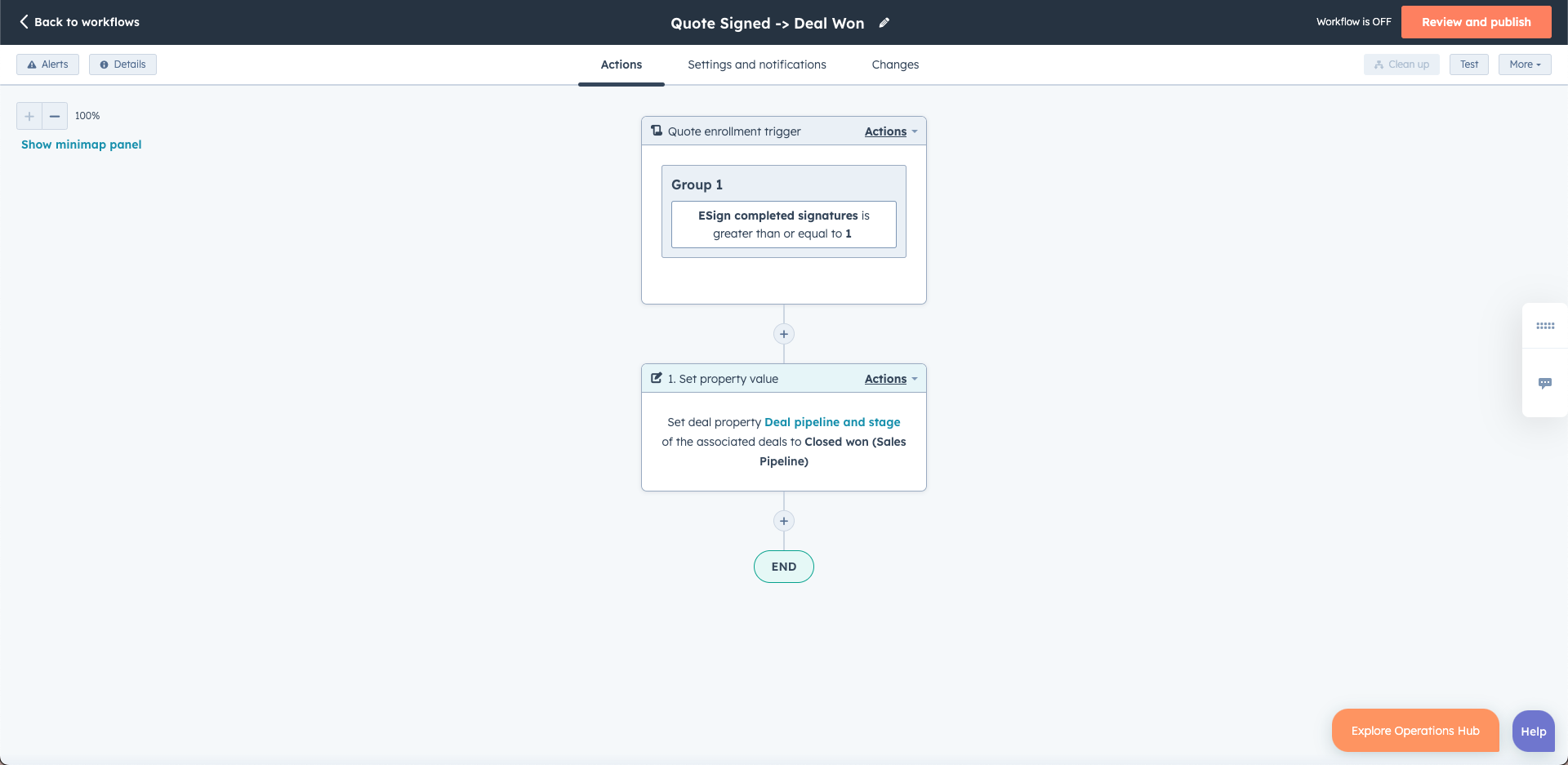The height and width of the screenshot is (765, 1568).
Task: Go Back to workflows
Action: point(79,22)
